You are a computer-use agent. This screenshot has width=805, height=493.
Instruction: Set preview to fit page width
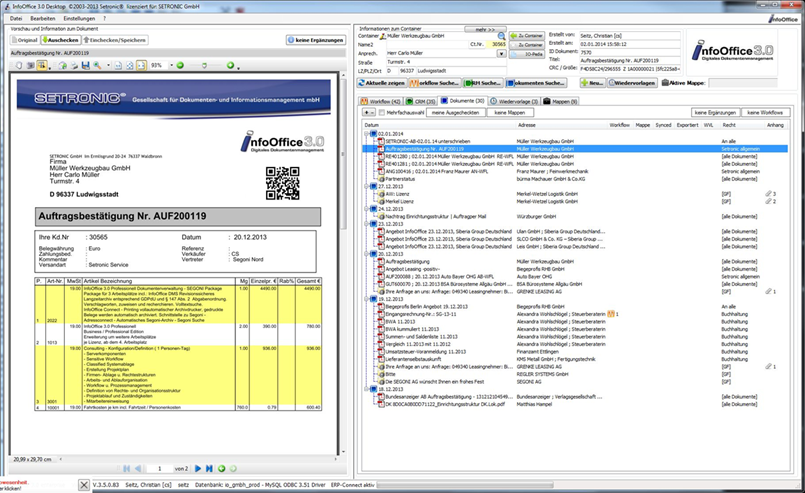141,66
